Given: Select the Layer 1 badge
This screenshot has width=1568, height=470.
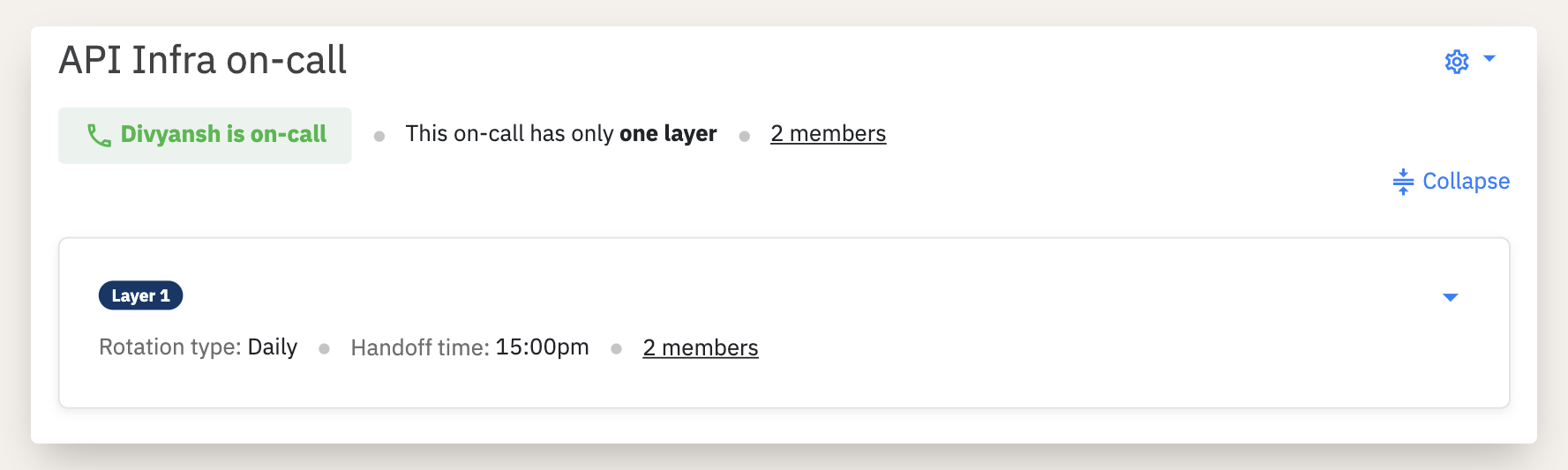Looking at the screenshot, I should coord(140,295).
